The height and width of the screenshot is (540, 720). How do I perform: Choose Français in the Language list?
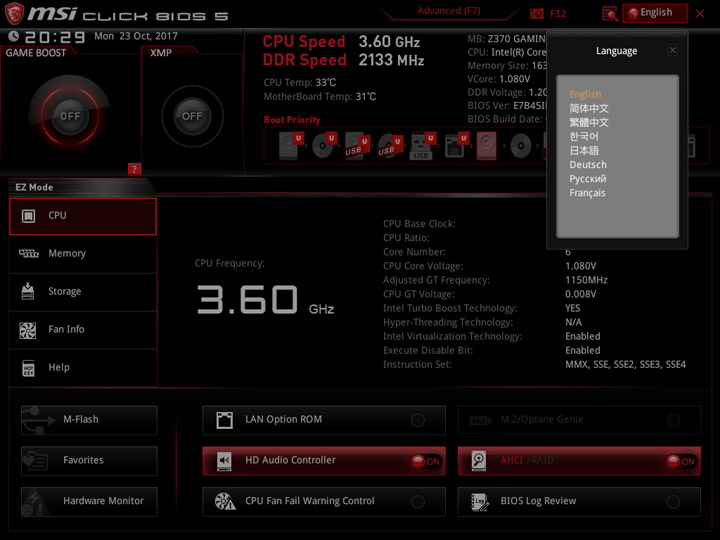[x=587, y=193]
